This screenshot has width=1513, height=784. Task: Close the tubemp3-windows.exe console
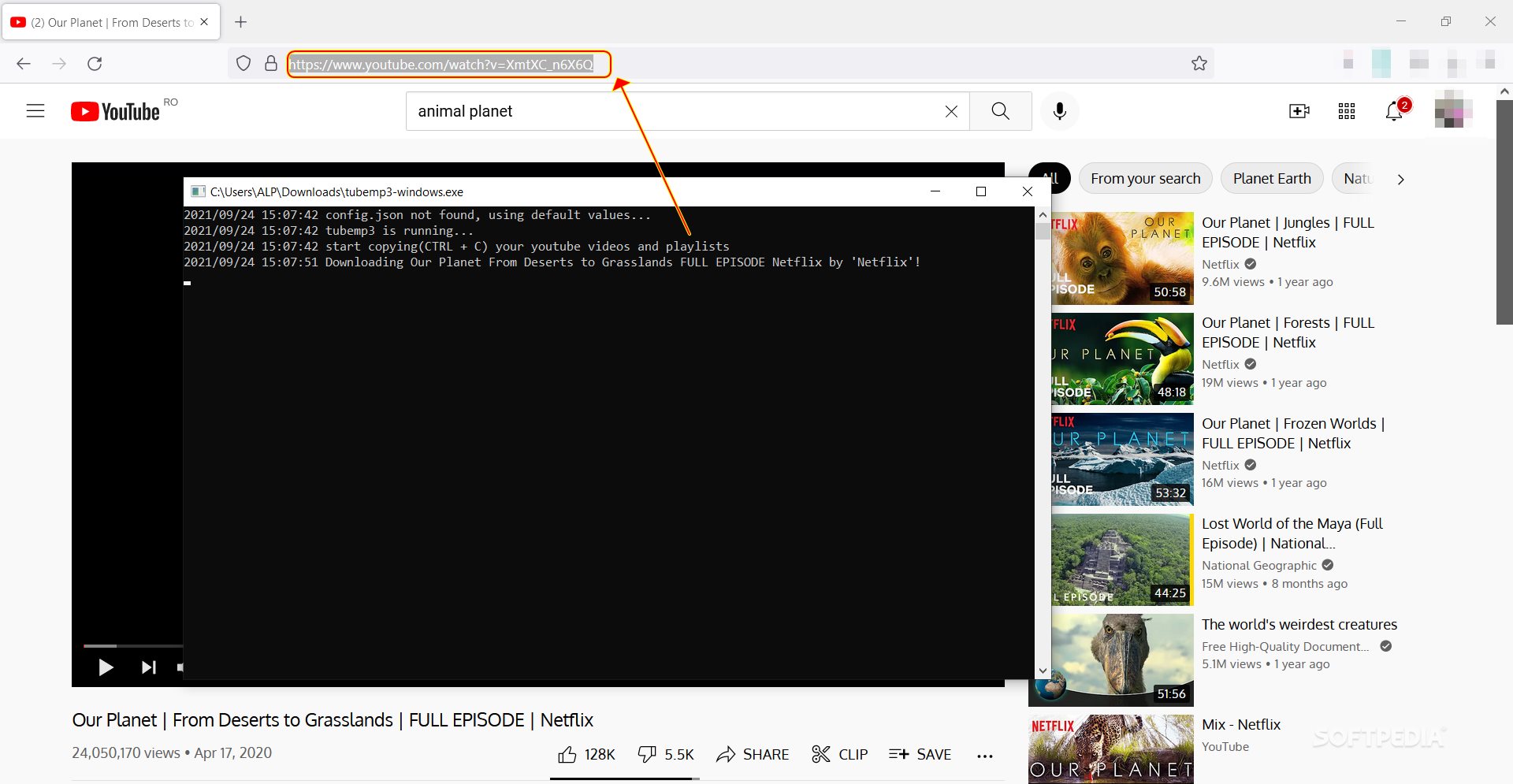[1027, 191]
